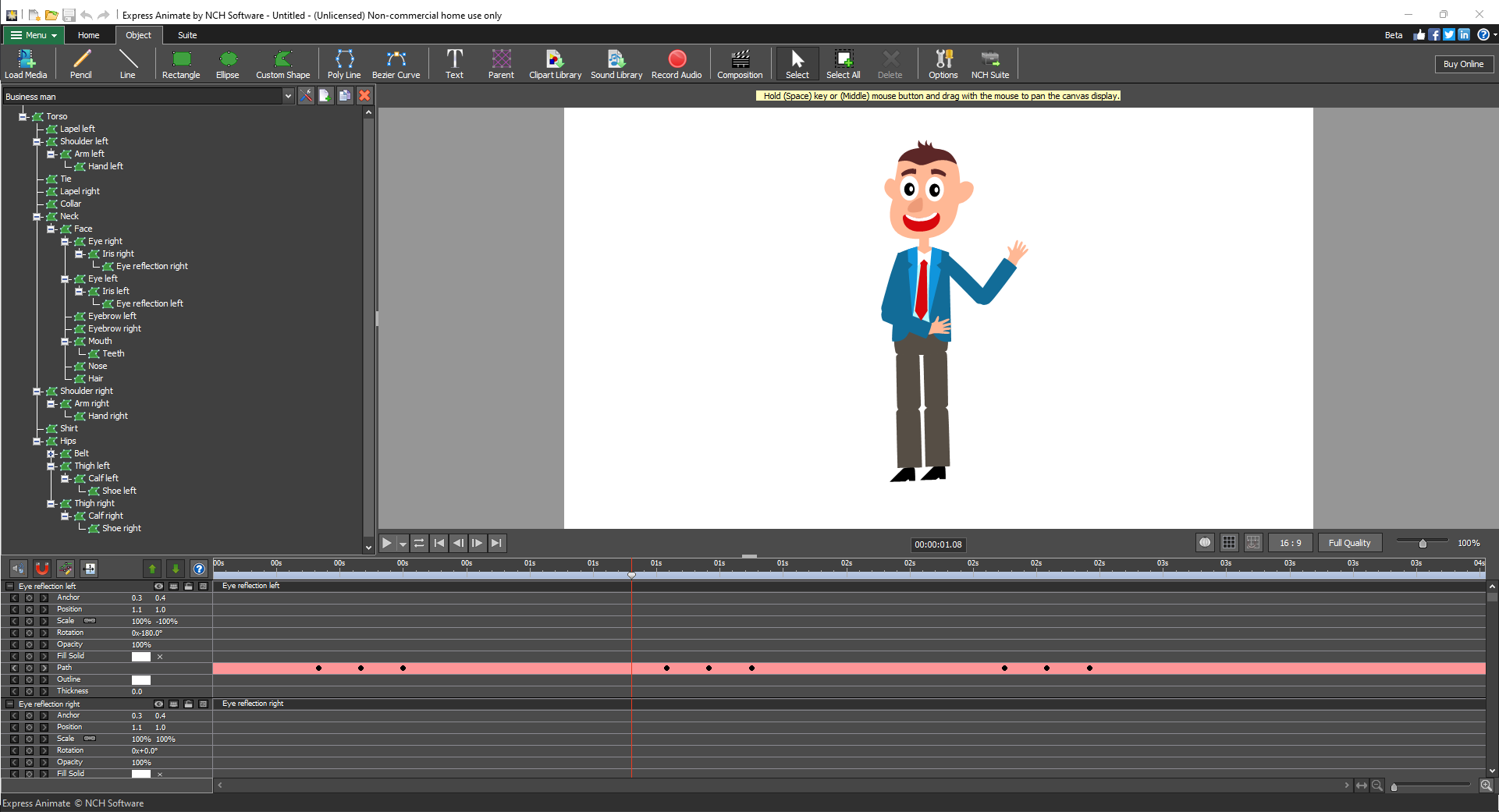This screenshot has width=1499, height=812.
Task: Adjust the zoom percentage slider
Action: tap(1423, 542)
